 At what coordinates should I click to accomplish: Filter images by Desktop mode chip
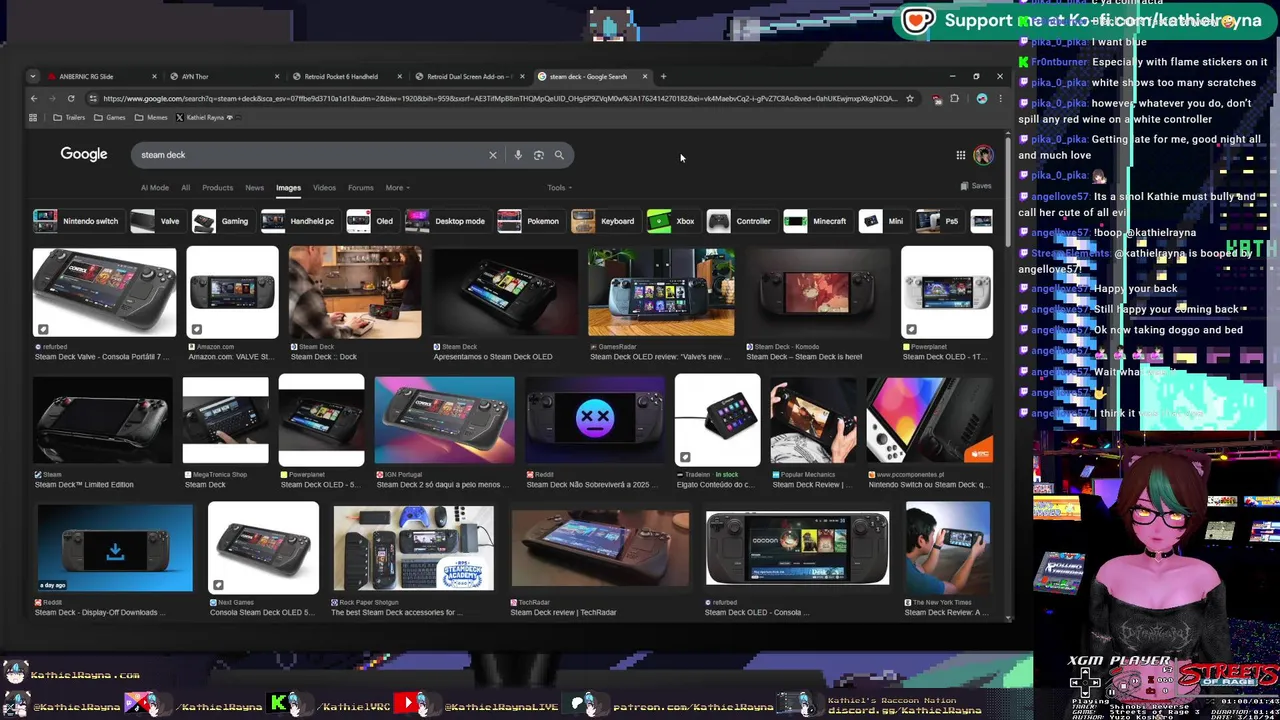point(446,221)
